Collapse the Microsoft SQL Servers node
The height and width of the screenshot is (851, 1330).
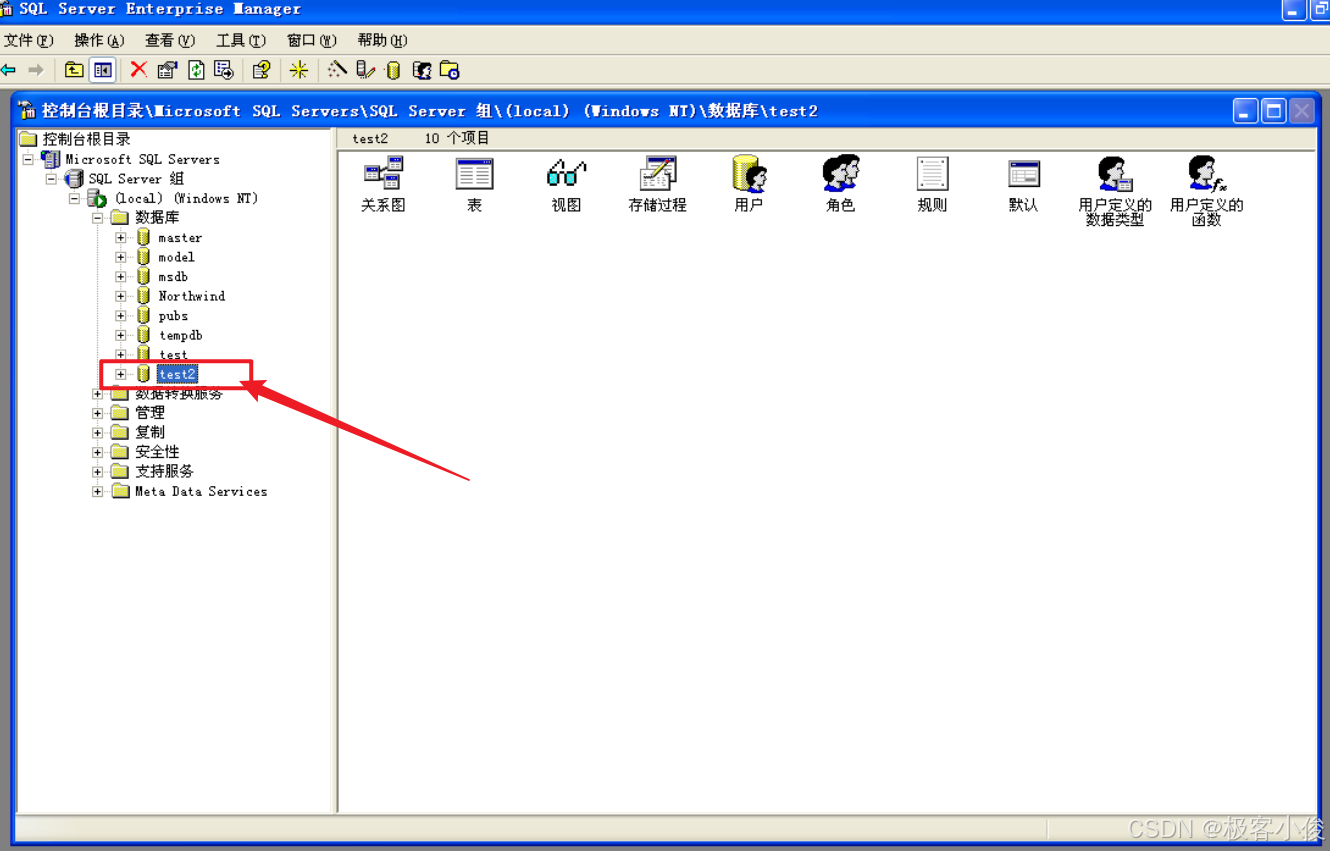point(28,159)
